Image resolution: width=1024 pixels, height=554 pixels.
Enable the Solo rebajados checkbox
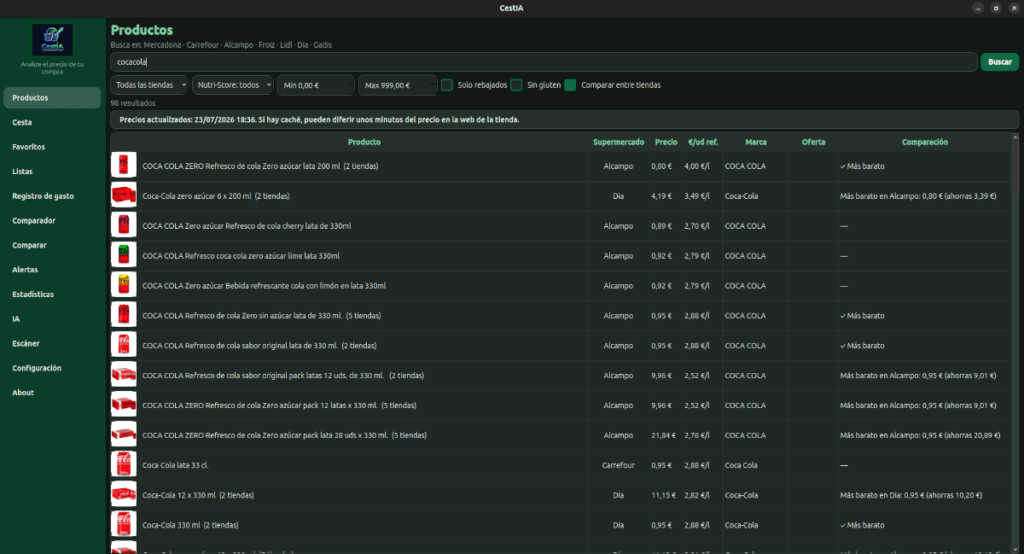(447, 85)
